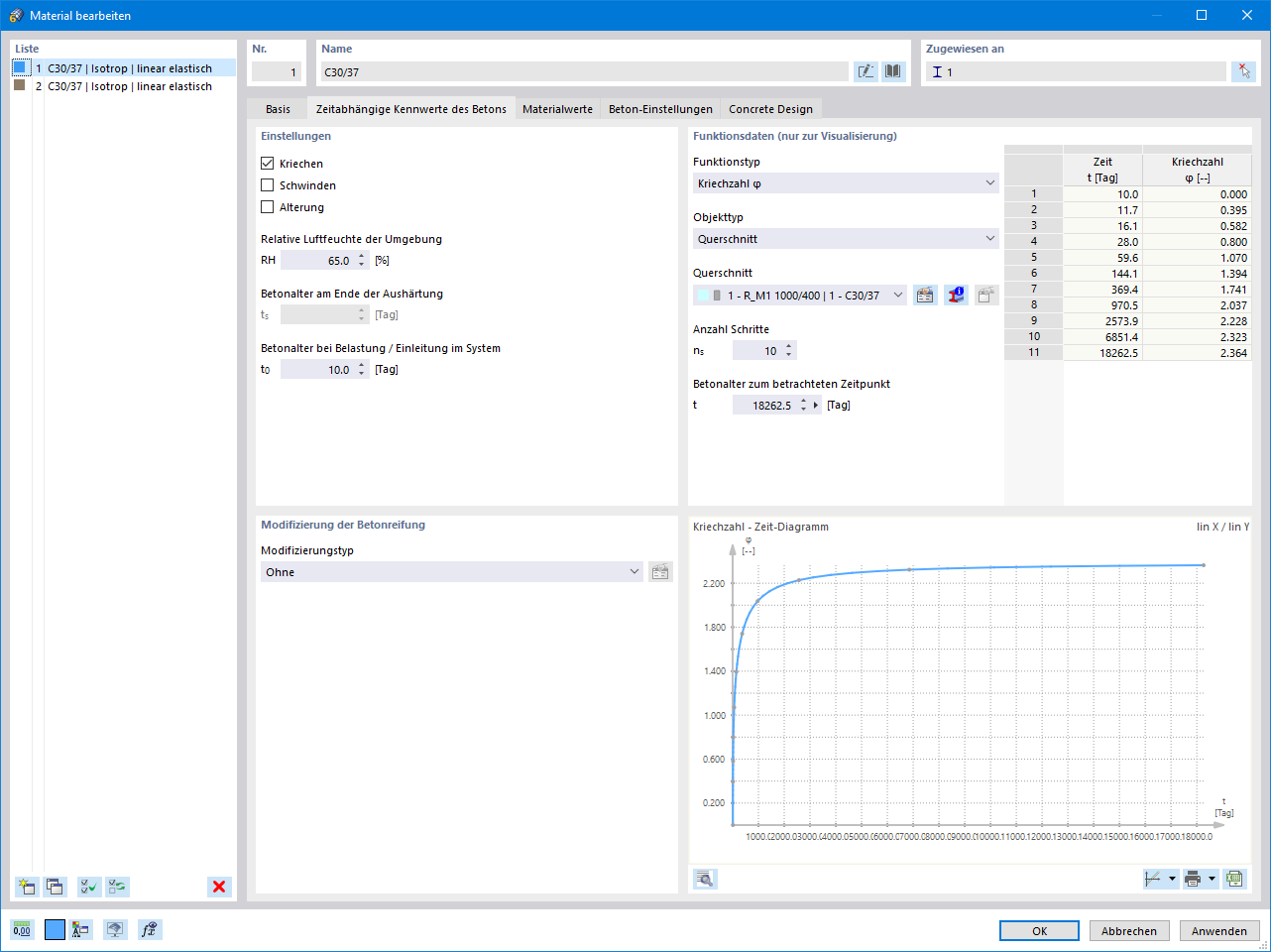1271x952 pixels.
Task: Invert the list selection
Action: click(x=118, y=887)
